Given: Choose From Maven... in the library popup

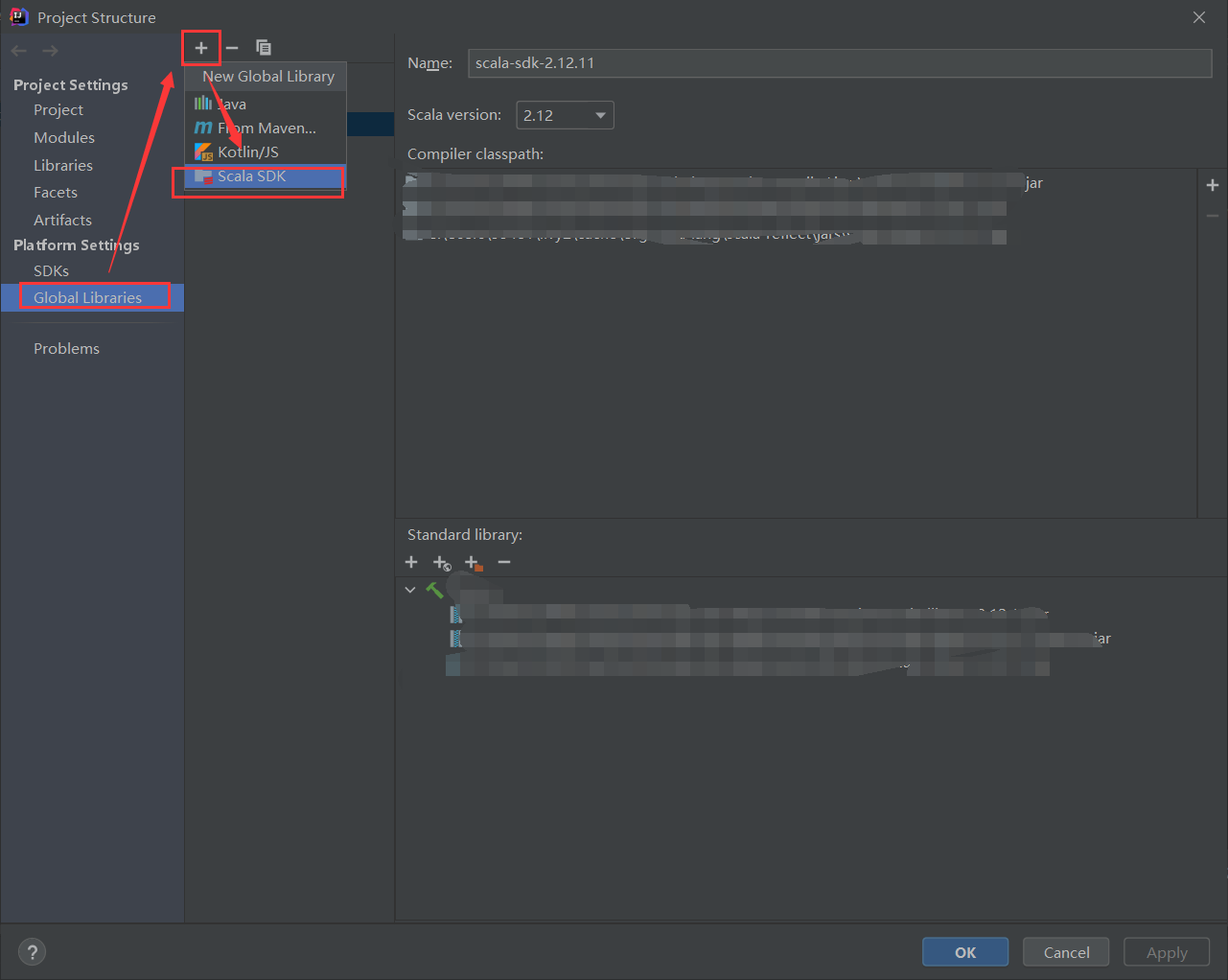Looking at the screenshot, I should coord(265,128).
